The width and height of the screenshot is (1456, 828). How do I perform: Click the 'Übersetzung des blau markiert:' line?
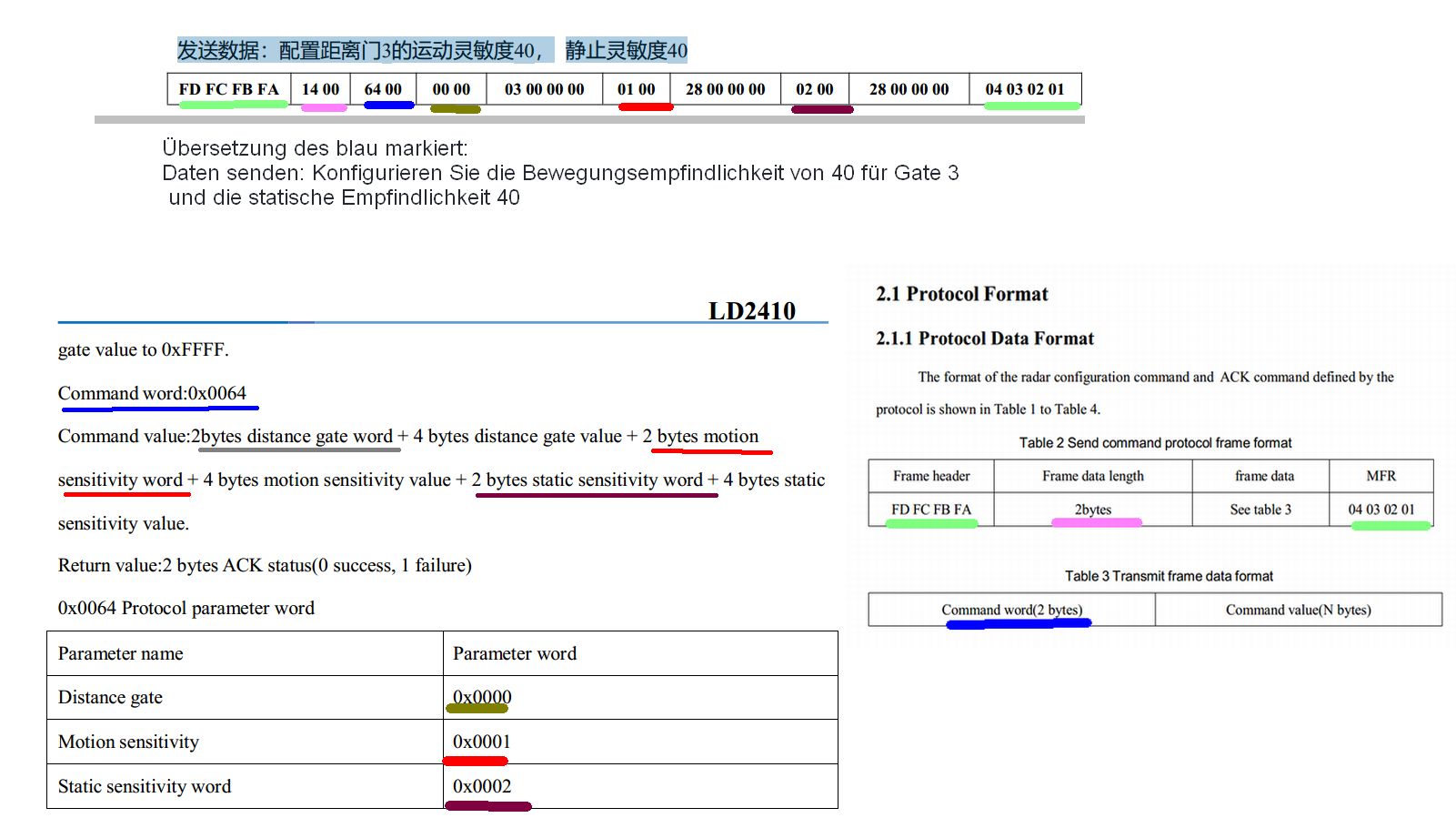315,148
